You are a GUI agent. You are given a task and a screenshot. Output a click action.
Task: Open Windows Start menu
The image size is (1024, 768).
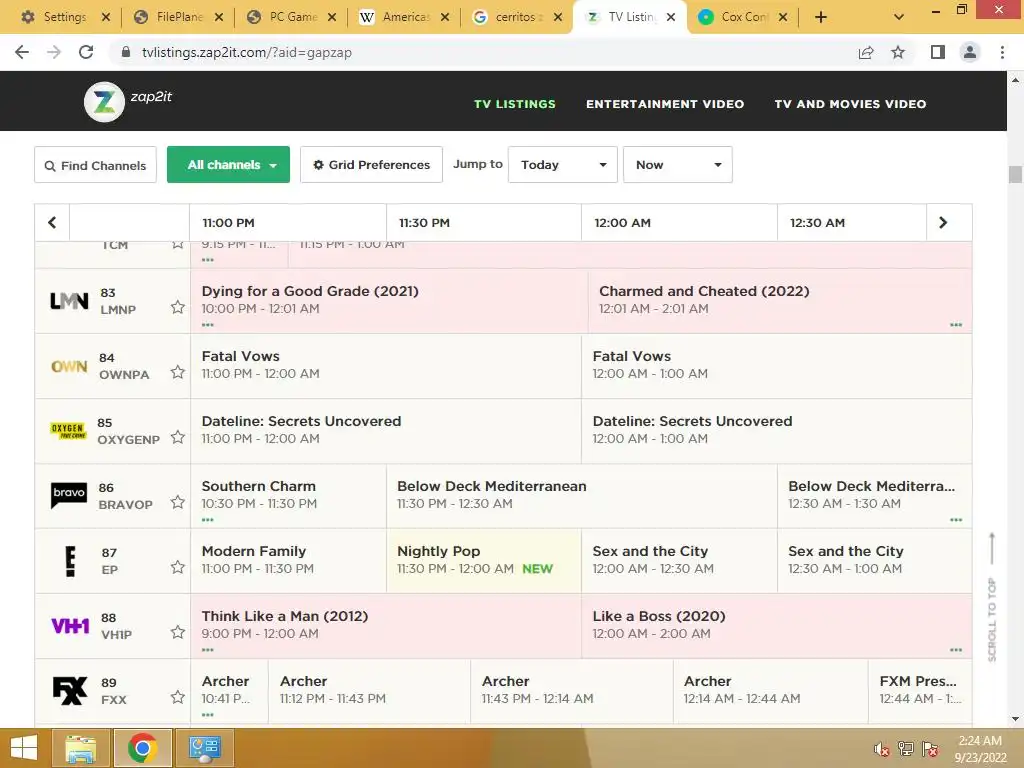click(24, 748)
